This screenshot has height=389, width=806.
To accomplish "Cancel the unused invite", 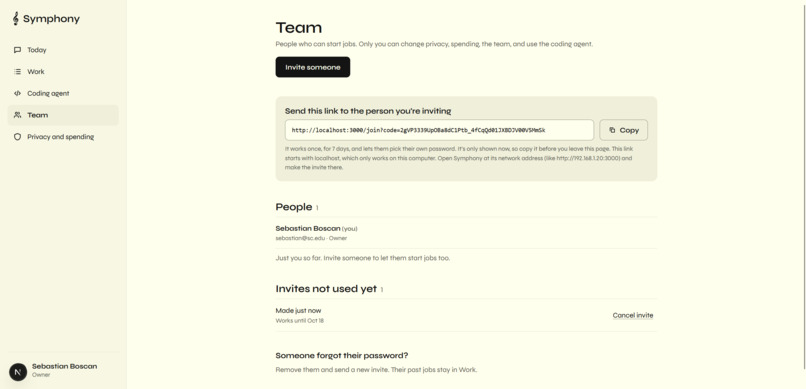I will point(633,316).
